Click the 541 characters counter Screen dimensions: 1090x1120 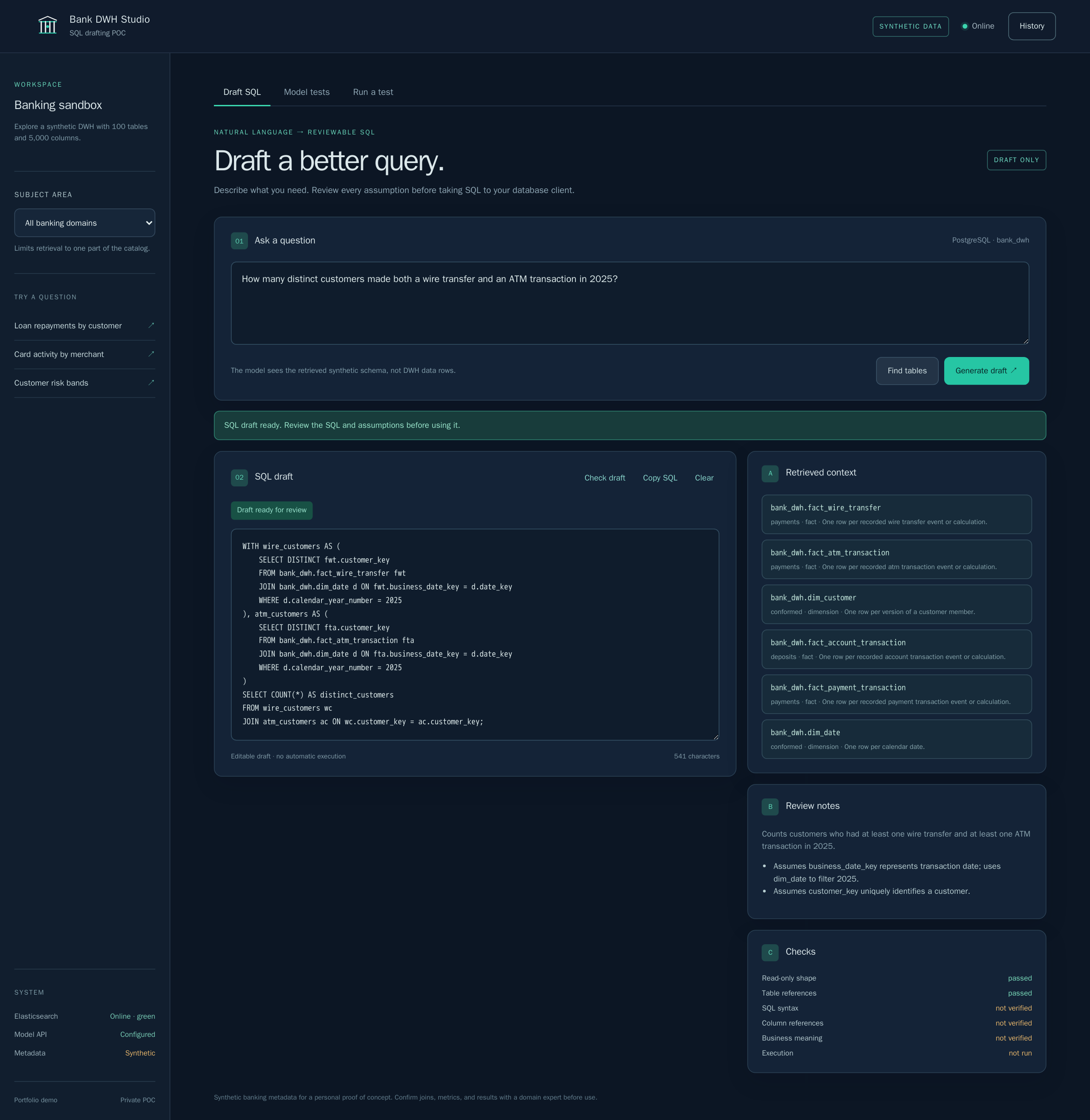click(x=696, y=756)
